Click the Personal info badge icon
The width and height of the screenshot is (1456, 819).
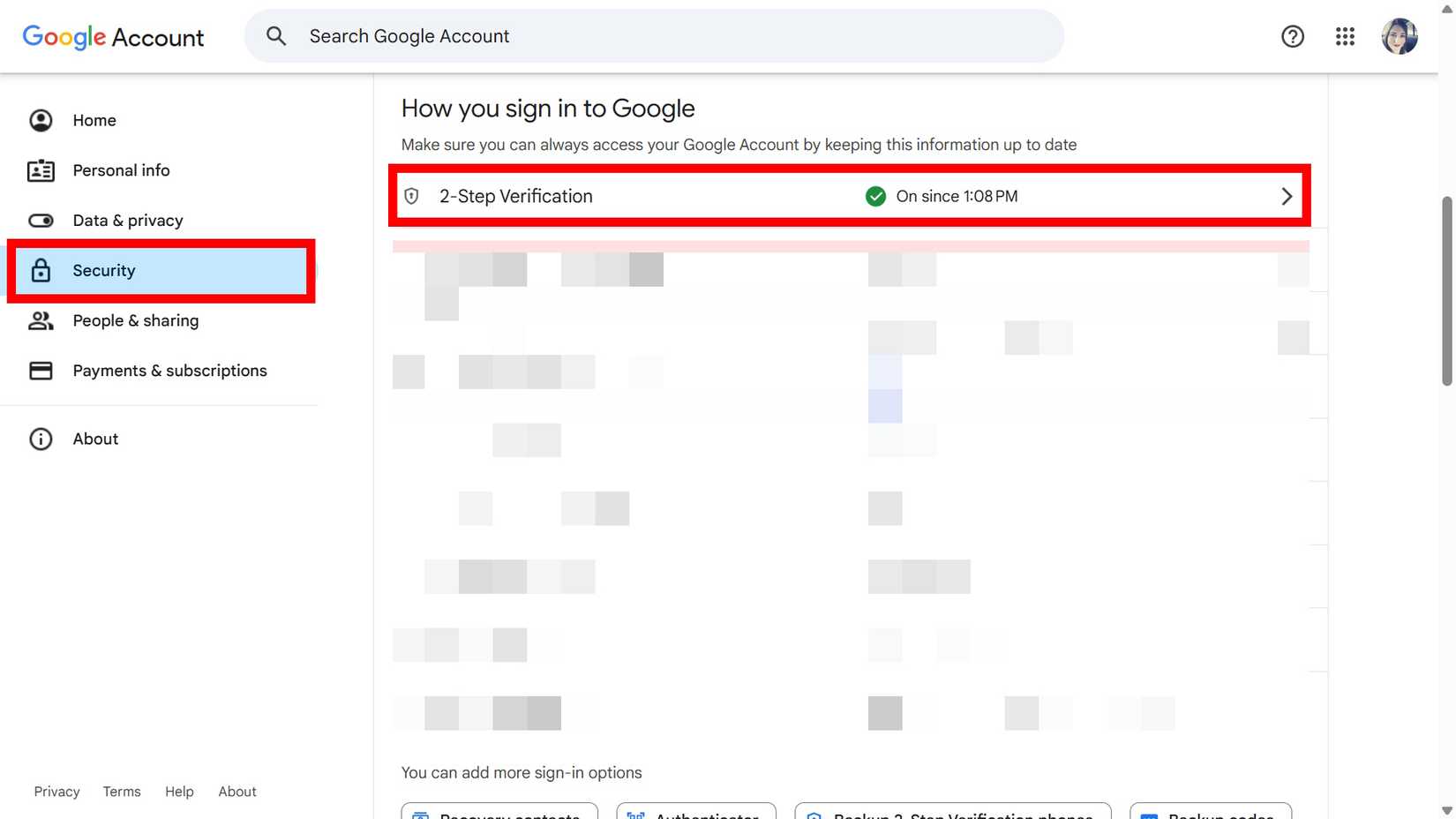pyautogui.click(x=41, y=170)
